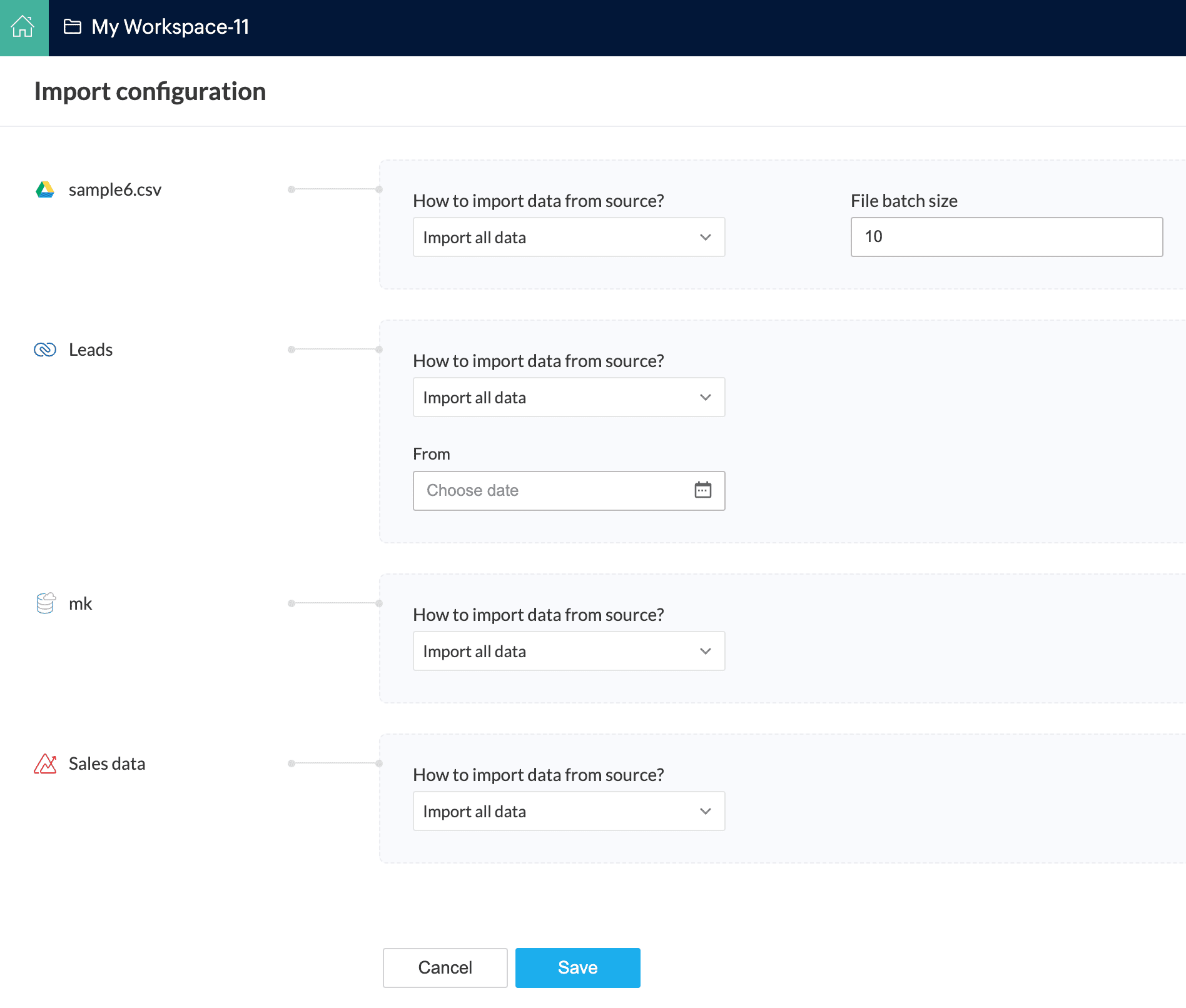1186x1008 pixels.
Task: Click the Choose date From field
Action: coord(550,491)
